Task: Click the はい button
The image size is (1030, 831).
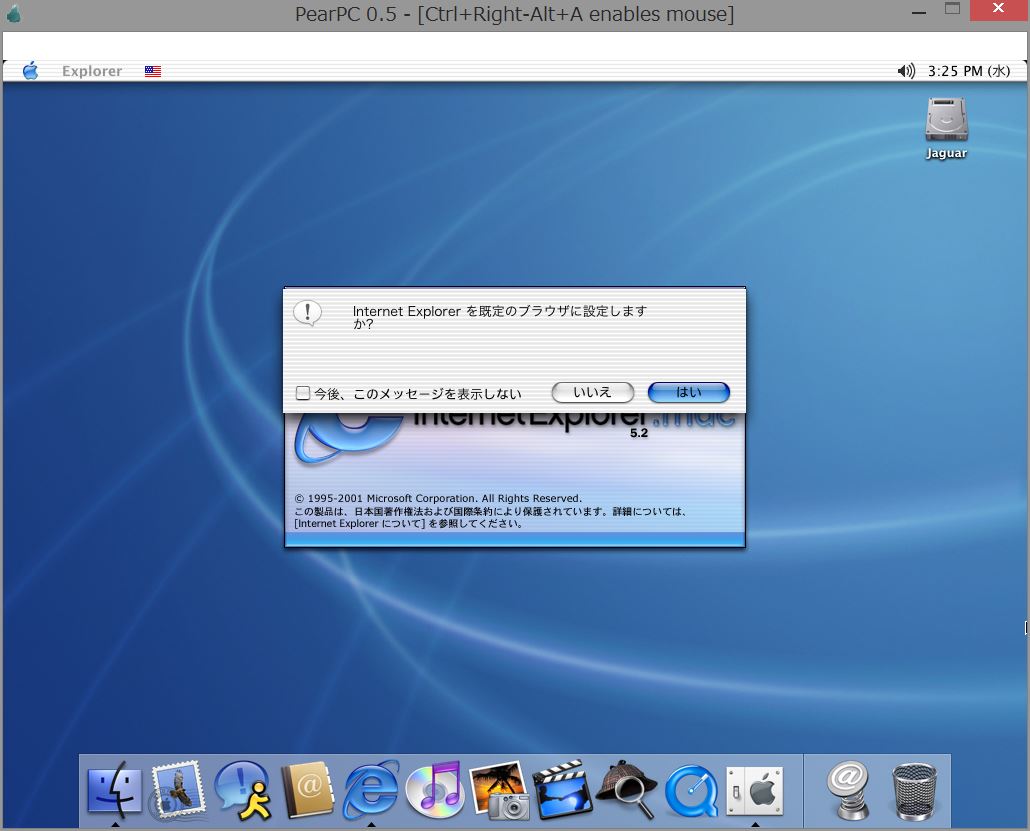Action: tap(688, 392)
